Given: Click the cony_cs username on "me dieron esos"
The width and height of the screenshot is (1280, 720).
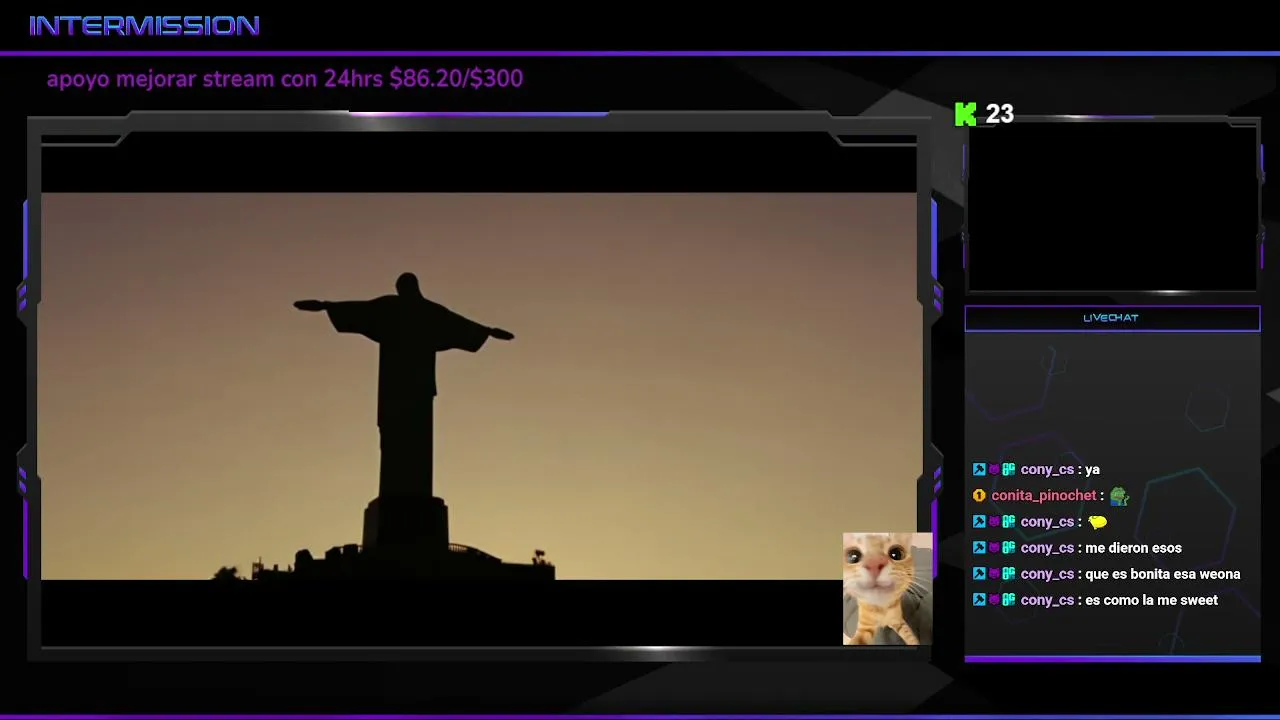Looking at the screenshot, I should click(x=1047, y=548).
